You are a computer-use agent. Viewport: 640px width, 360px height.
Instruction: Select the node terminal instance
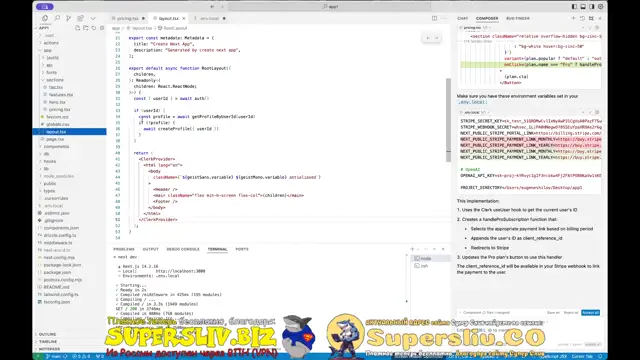[x=430, y=258]
